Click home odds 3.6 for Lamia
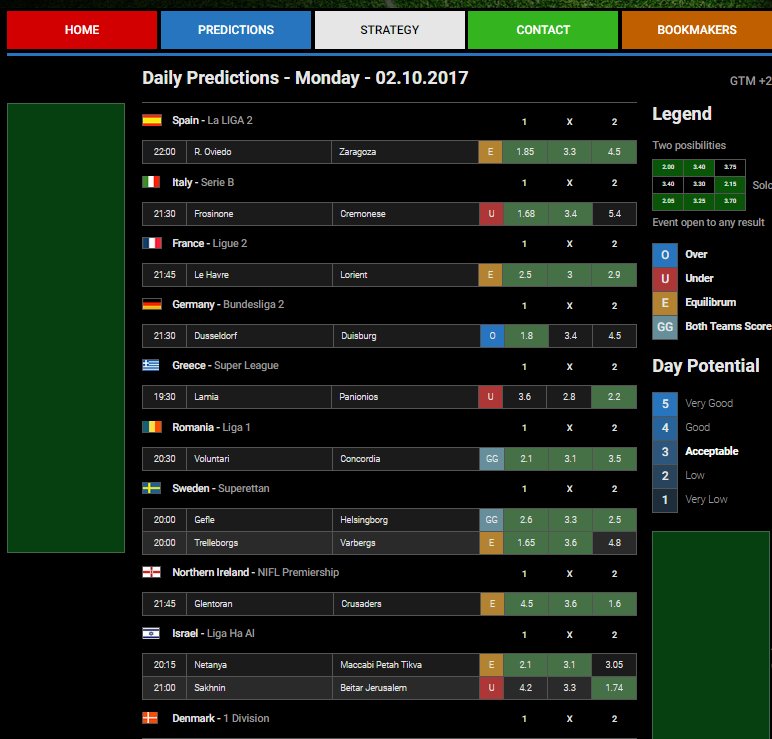 pyautogui.click(x=524, y=397)
